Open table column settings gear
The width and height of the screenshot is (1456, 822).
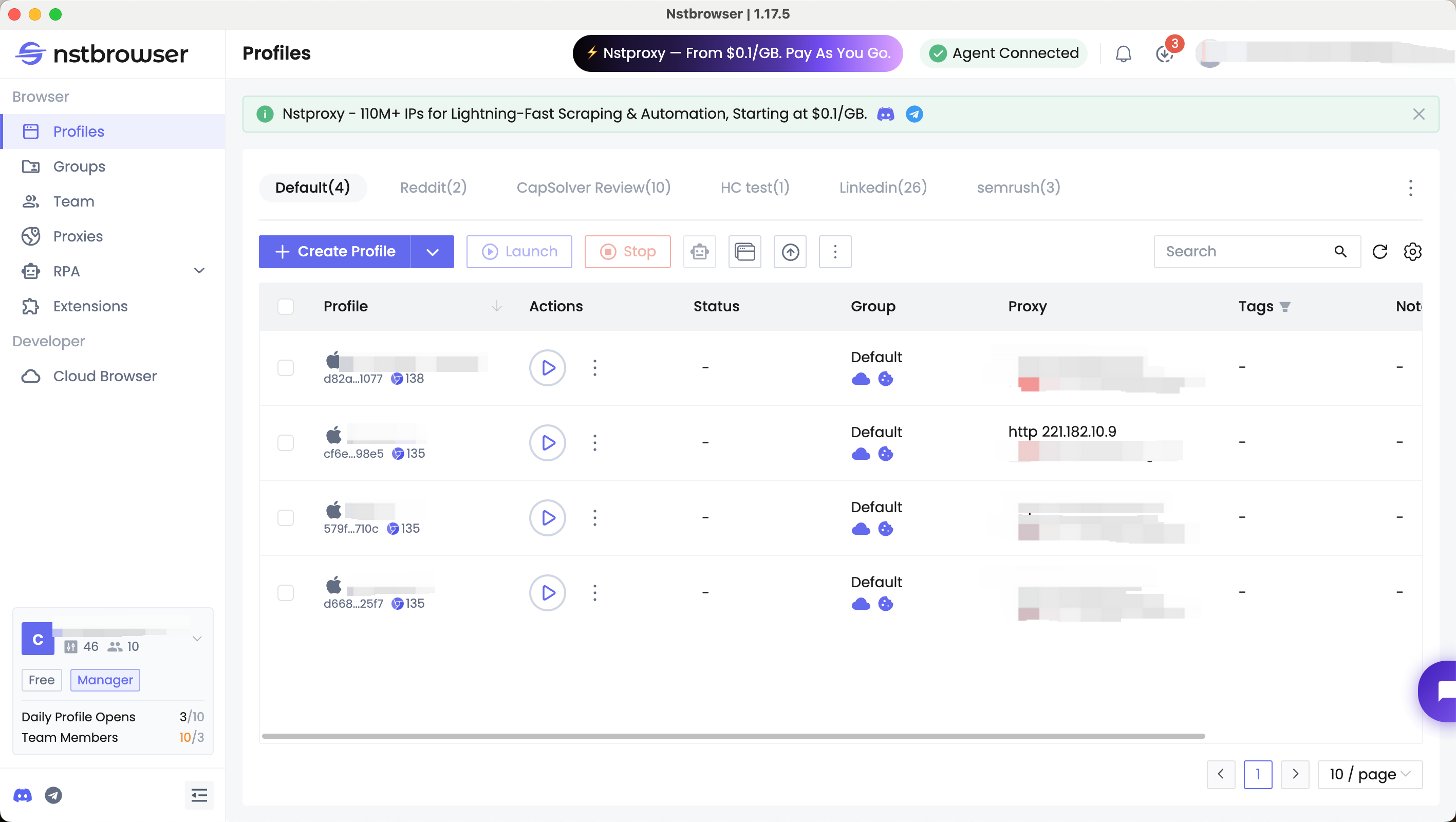(x=1412, y=252)
